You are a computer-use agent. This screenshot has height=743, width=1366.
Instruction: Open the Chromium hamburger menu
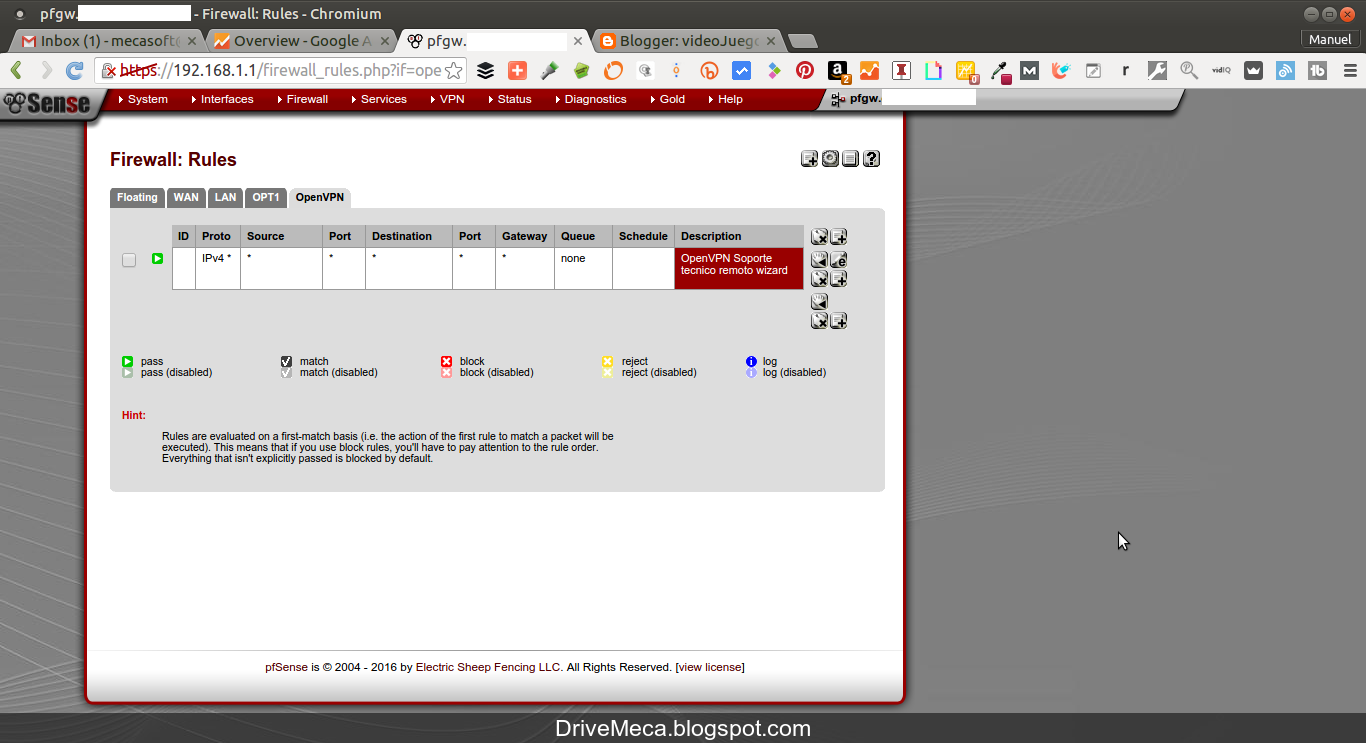[1350, 70]
